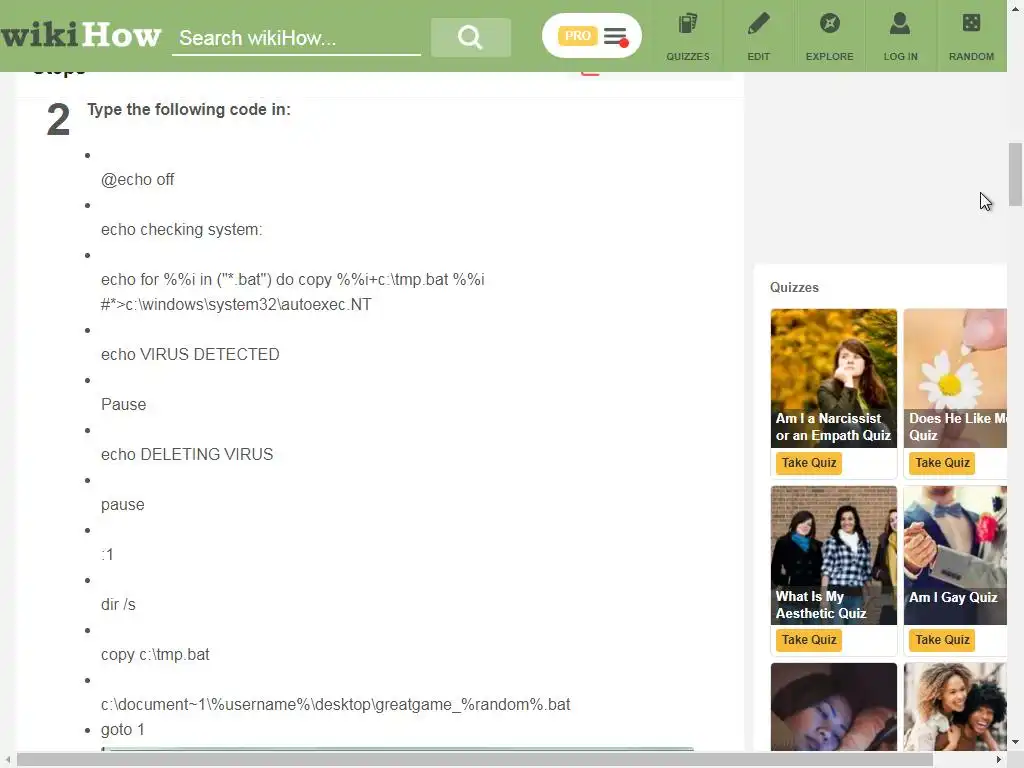Screen dimensions: 1024x768
Task: Open the LOG IN menu label
Action: (900, 57)
